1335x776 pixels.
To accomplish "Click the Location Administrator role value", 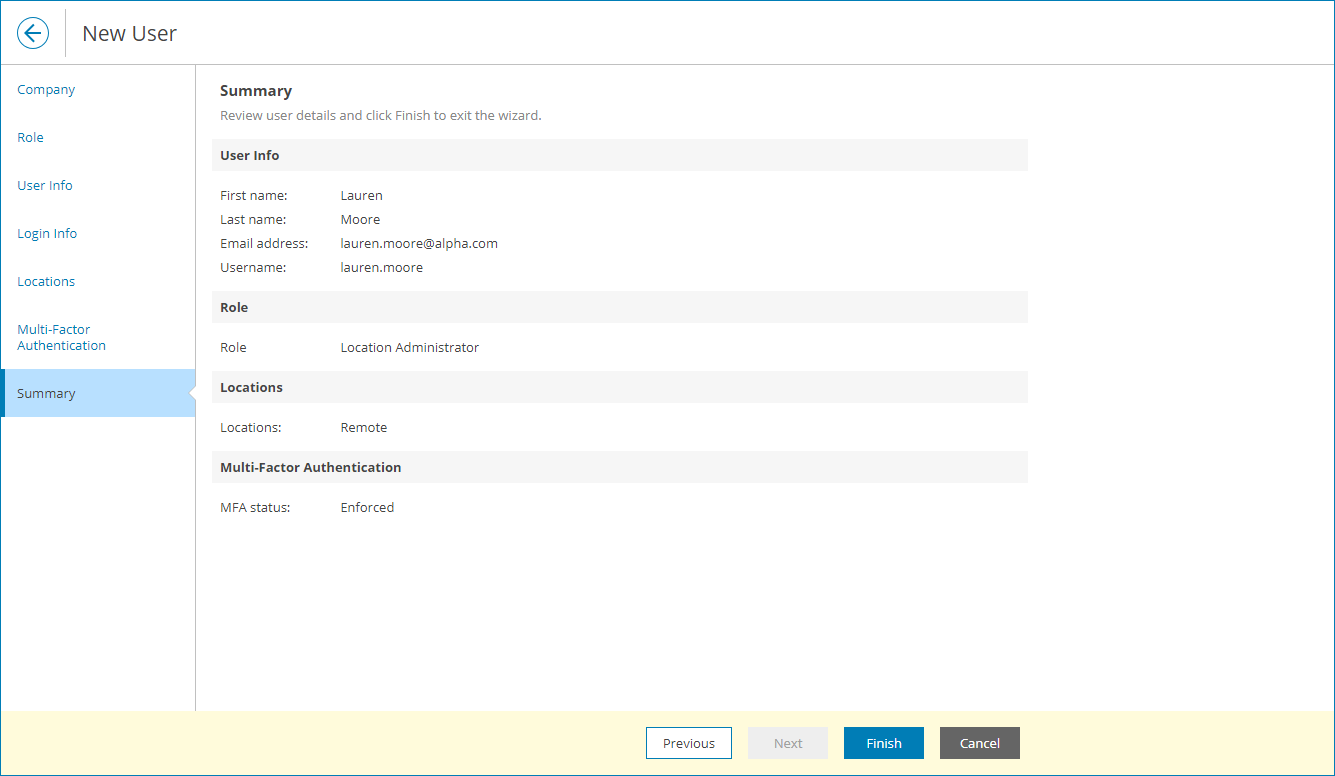I will click(410, 347).
